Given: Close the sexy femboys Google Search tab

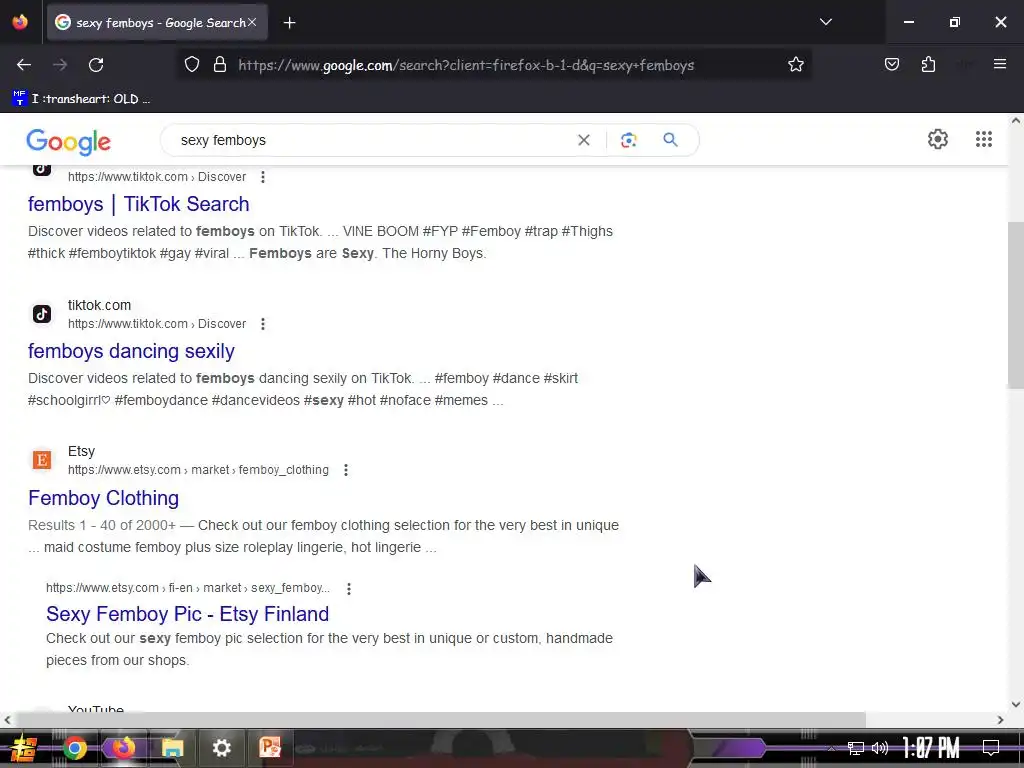Looking at the screenshot, I should [x=252, y=22].
